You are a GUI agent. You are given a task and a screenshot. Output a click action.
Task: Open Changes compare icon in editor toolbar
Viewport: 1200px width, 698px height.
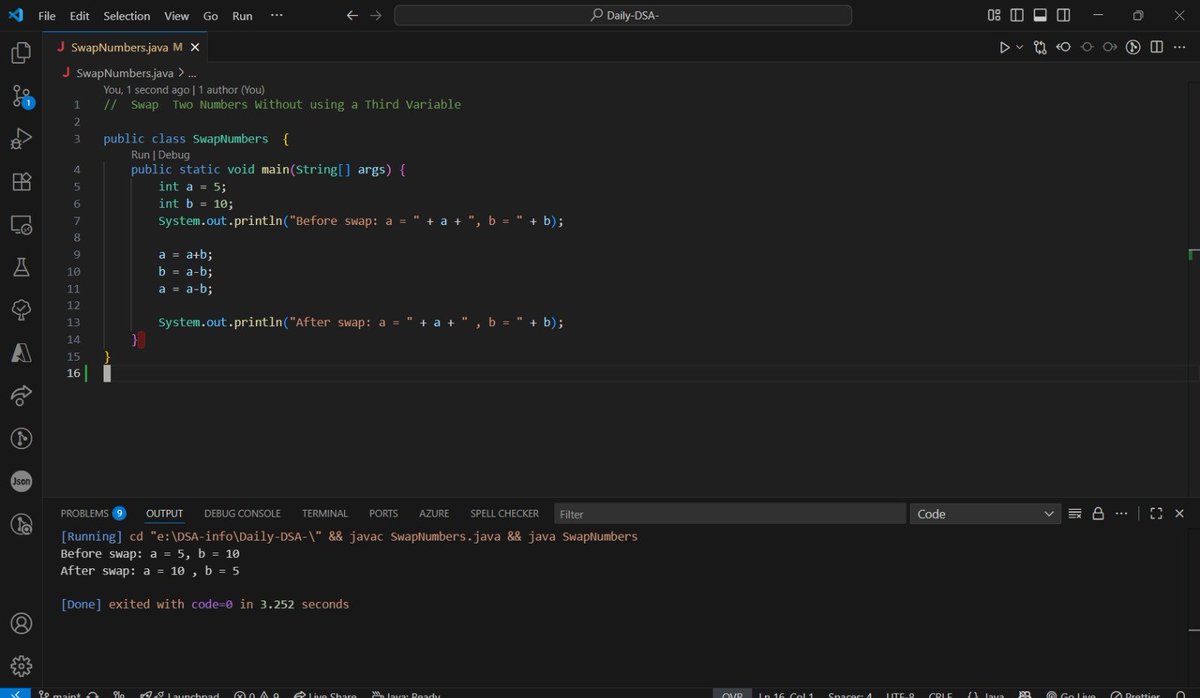(1041, 47)
